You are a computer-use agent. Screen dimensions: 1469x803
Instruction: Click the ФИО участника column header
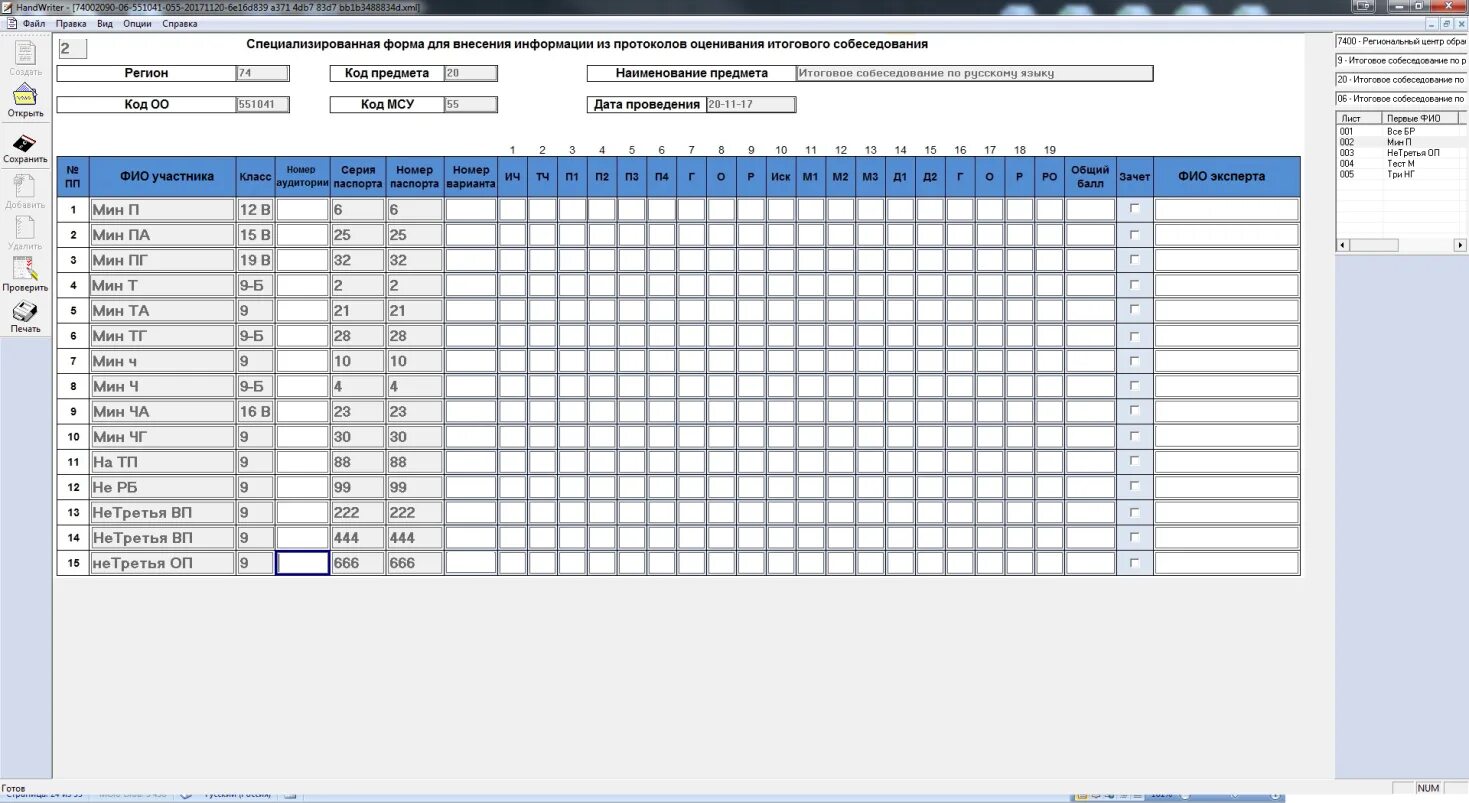coord(163,176)
